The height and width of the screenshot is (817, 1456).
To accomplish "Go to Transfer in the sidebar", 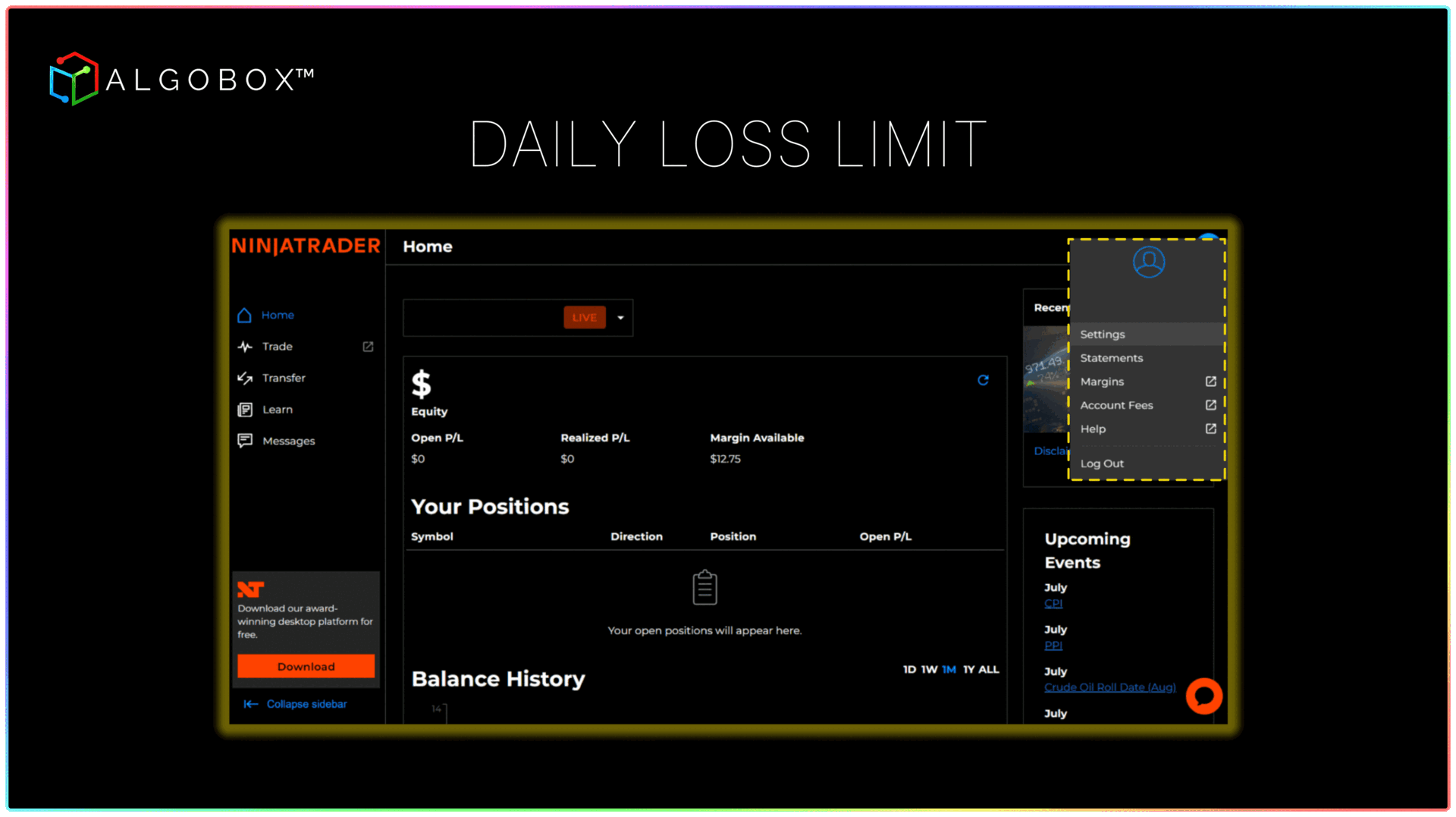I will [x=284, y=378].
